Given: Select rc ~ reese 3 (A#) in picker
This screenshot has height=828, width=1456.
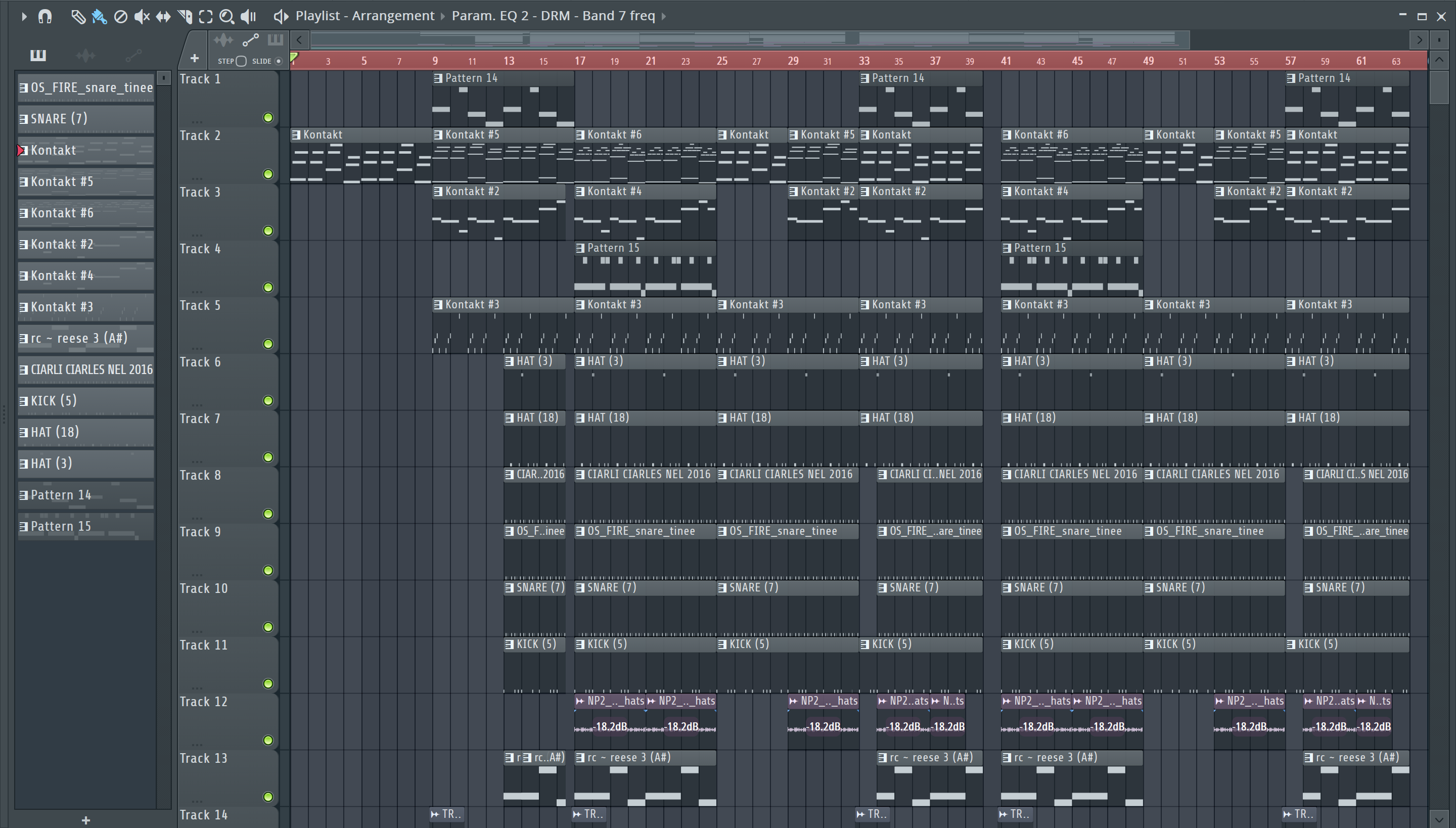Looking at the screenshot, I should pos(86,338).
